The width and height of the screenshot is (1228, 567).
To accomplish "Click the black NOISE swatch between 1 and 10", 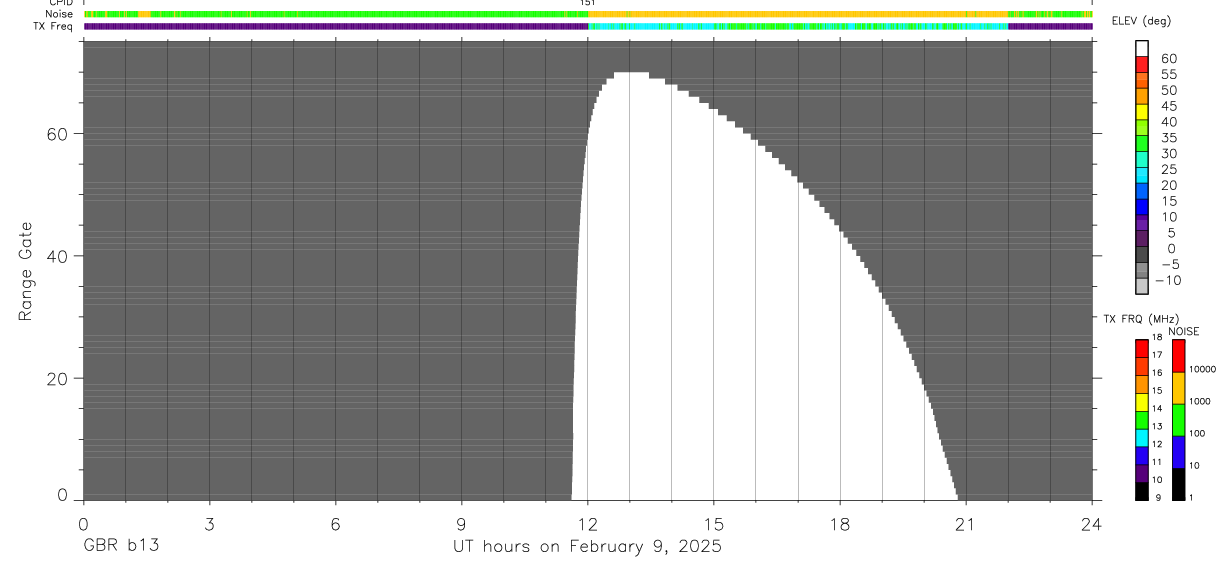I will click(x=1178, y=483).
